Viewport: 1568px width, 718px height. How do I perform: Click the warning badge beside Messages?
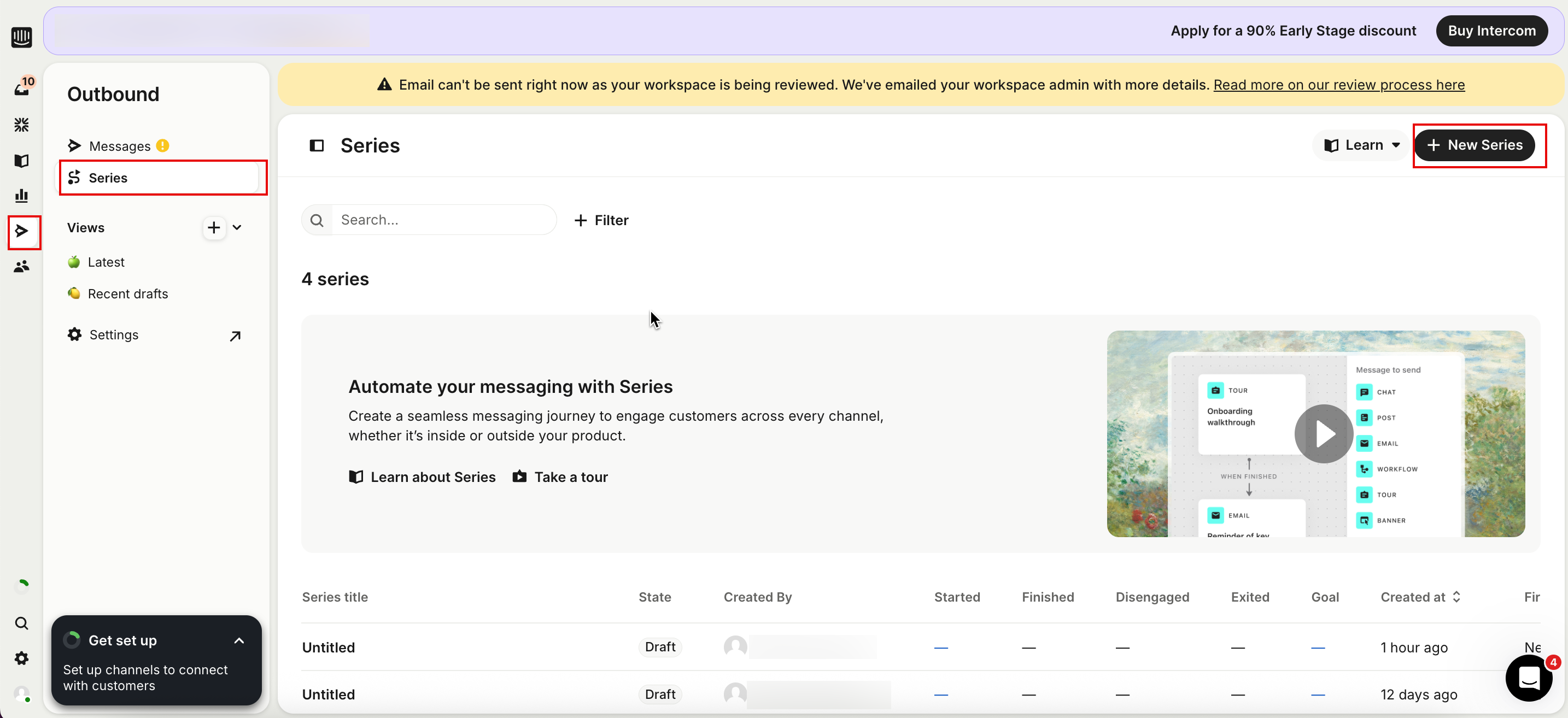coord(162,145)
